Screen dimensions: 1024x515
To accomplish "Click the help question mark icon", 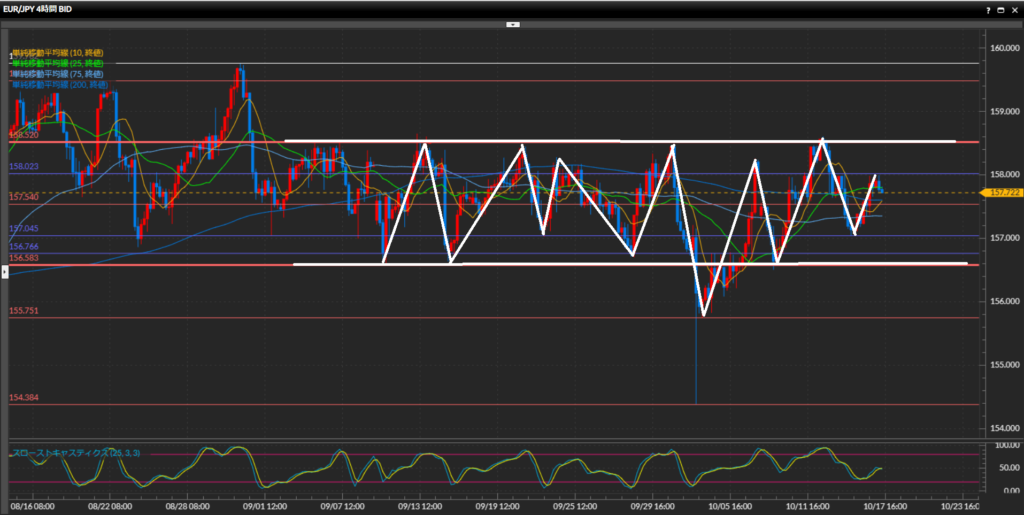I will 988,9.
